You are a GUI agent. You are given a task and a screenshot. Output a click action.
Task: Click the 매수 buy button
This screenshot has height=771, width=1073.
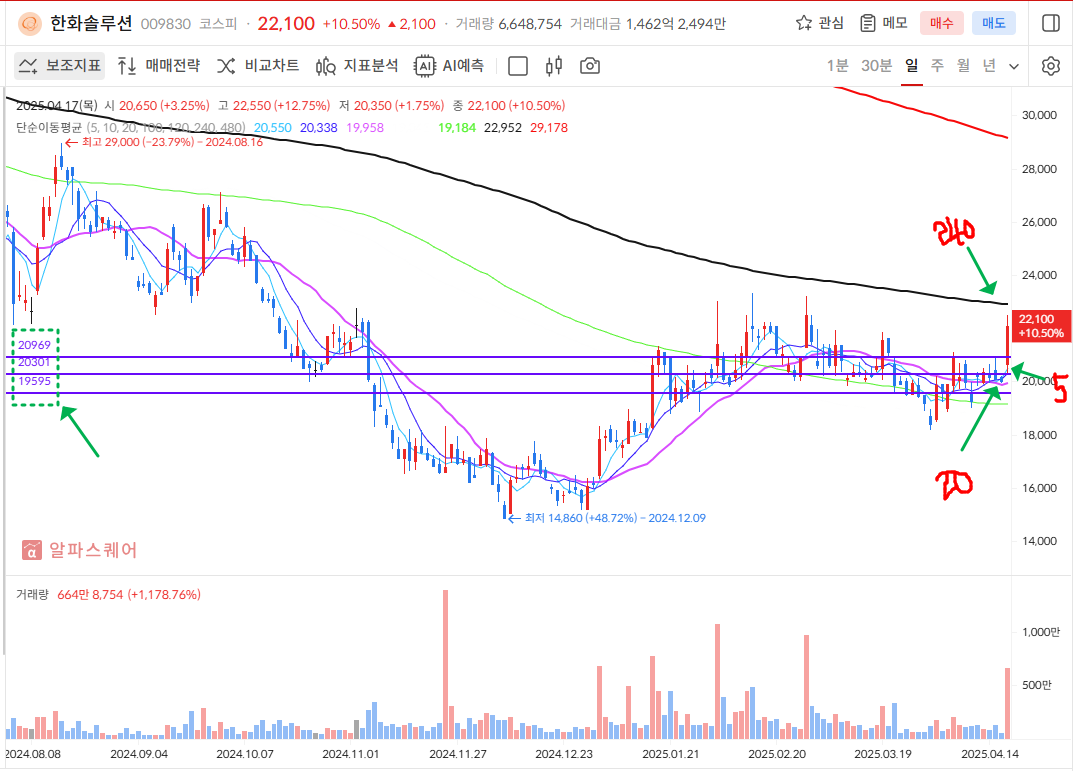942,23
